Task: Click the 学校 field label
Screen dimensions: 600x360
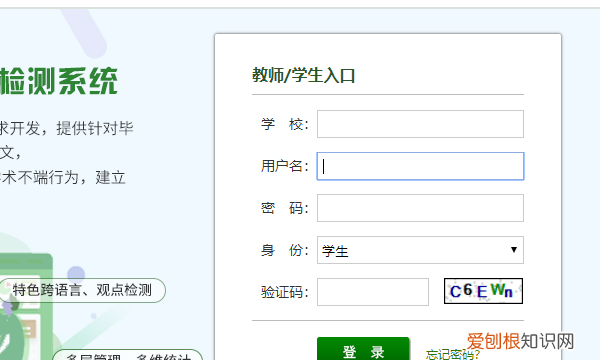Action: pyautogui.click(x=284, y=124)
